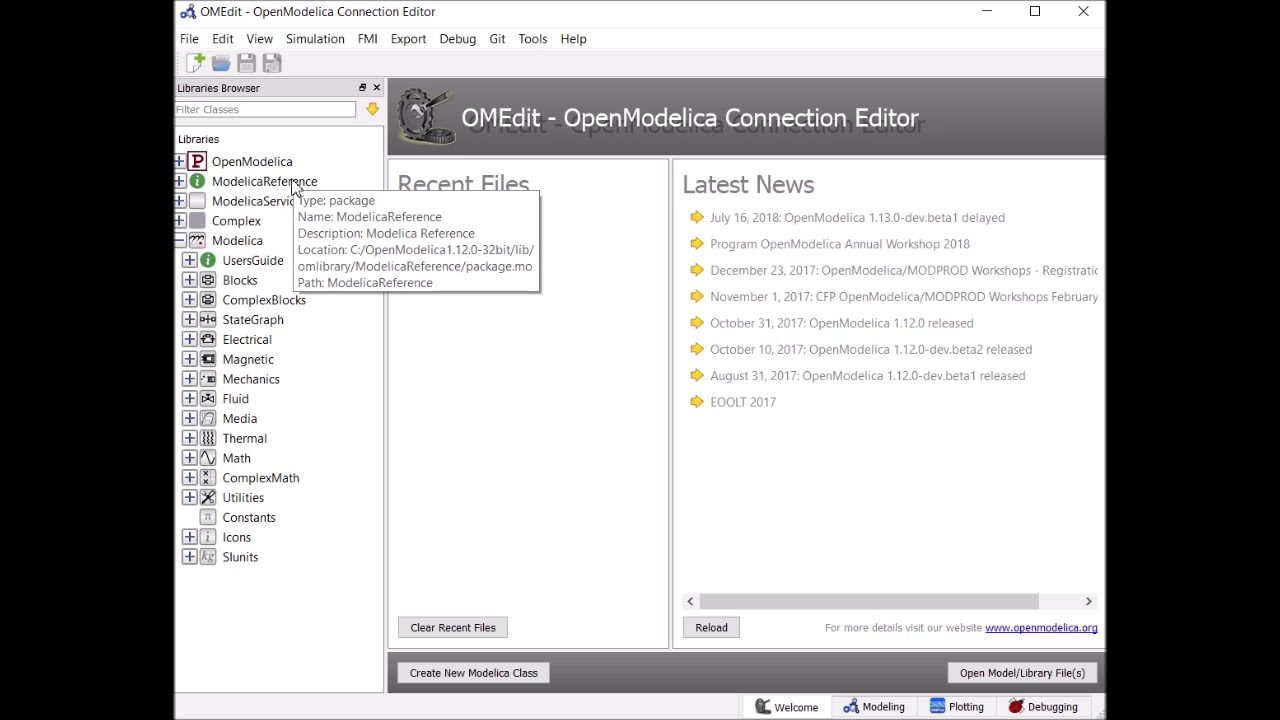Click Create New Modelica Class button
The width and height of the screenshot is (1280, 720).
(x=473, y=673)
